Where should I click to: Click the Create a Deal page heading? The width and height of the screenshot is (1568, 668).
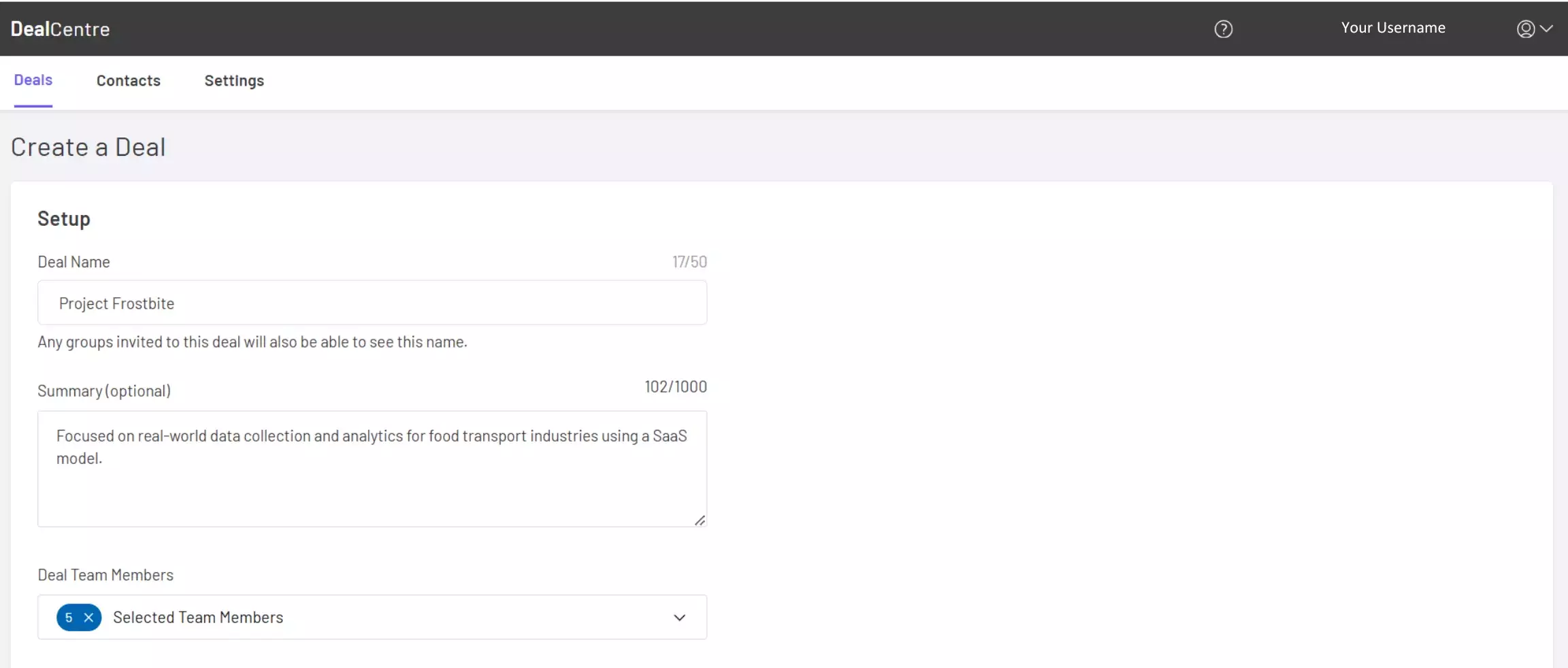pyautogui.click(x=88, y=148)
